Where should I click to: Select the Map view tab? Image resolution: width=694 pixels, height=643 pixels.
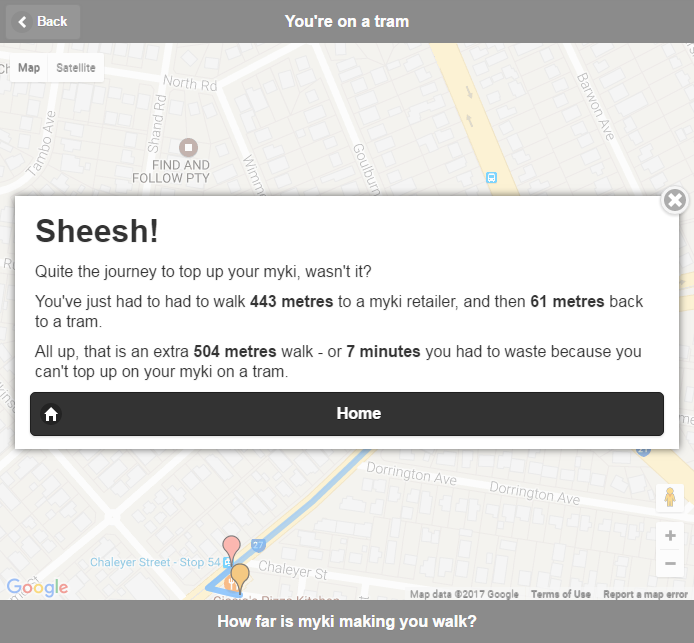click(29, 68)
